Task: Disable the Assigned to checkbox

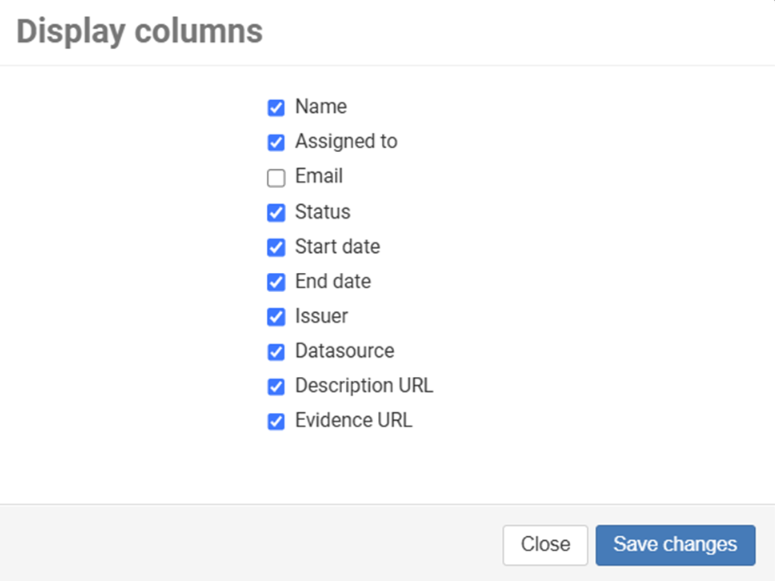Action: click(276, 143)
